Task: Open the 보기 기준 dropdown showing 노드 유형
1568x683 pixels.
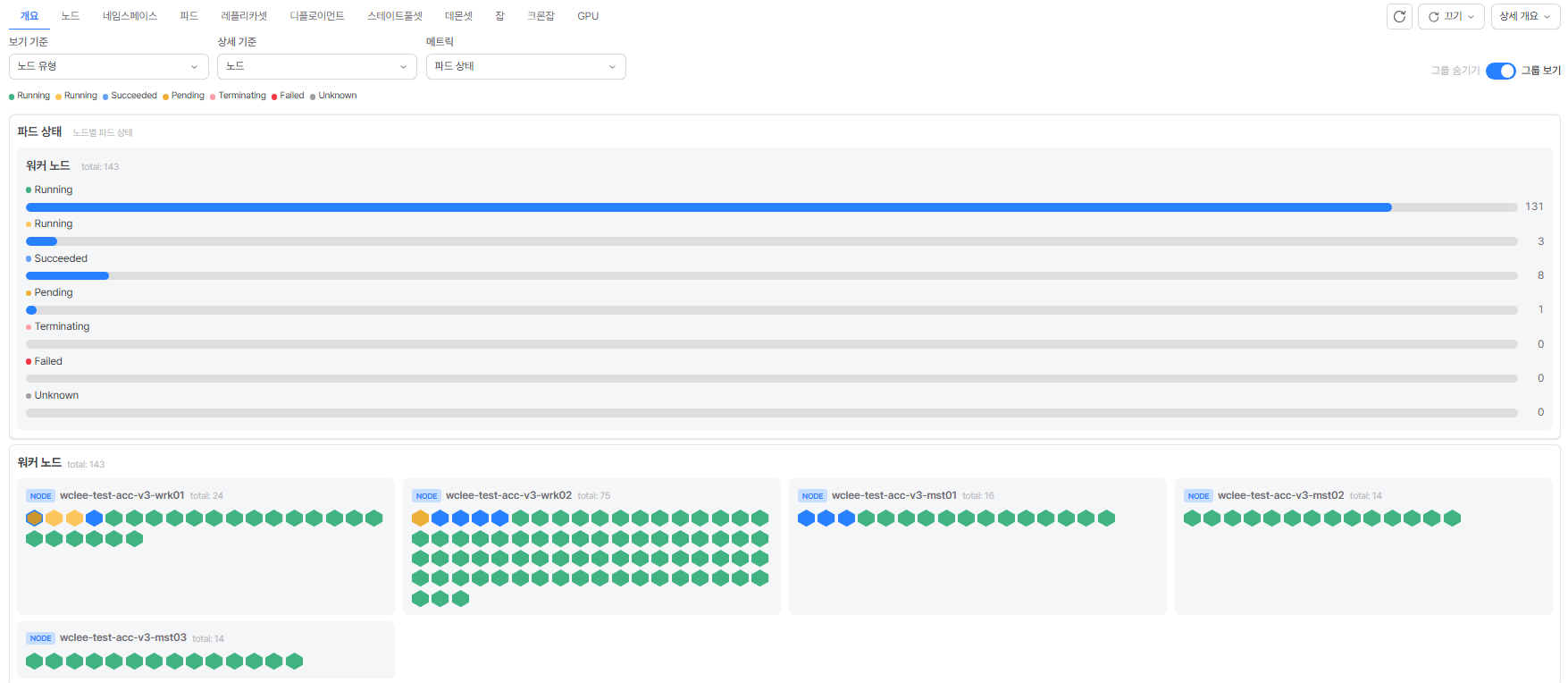Action: (109, 66)
